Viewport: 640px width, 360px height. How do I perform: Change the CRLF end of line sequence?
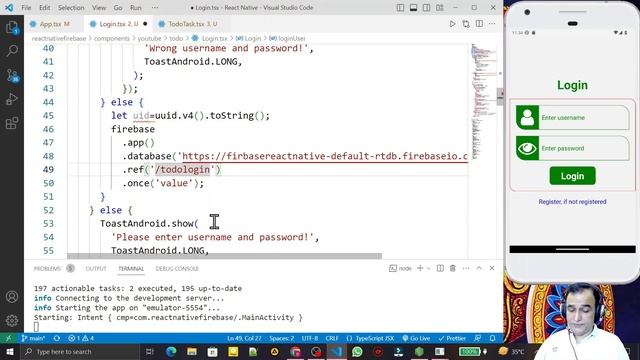click(x=332, y=338)
